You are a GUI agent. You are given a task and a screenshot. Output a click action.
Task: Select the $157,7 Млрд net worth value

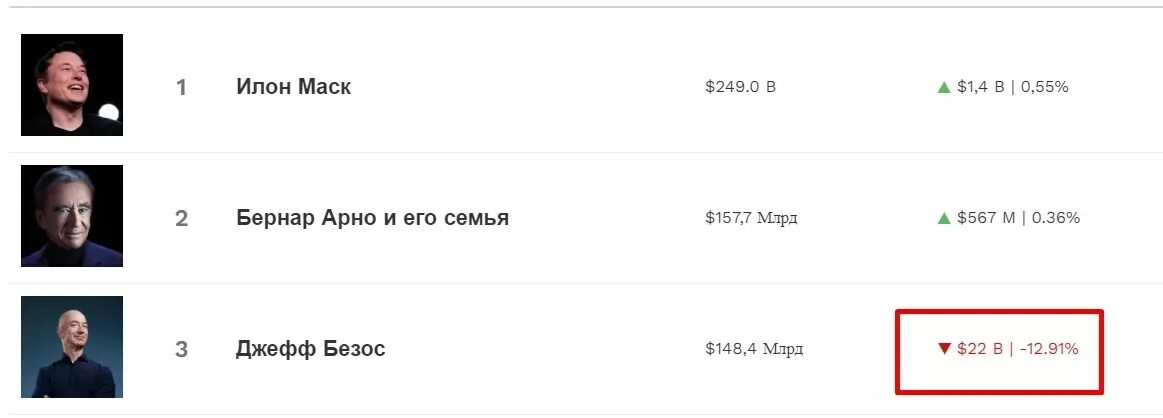pos(751,218)
